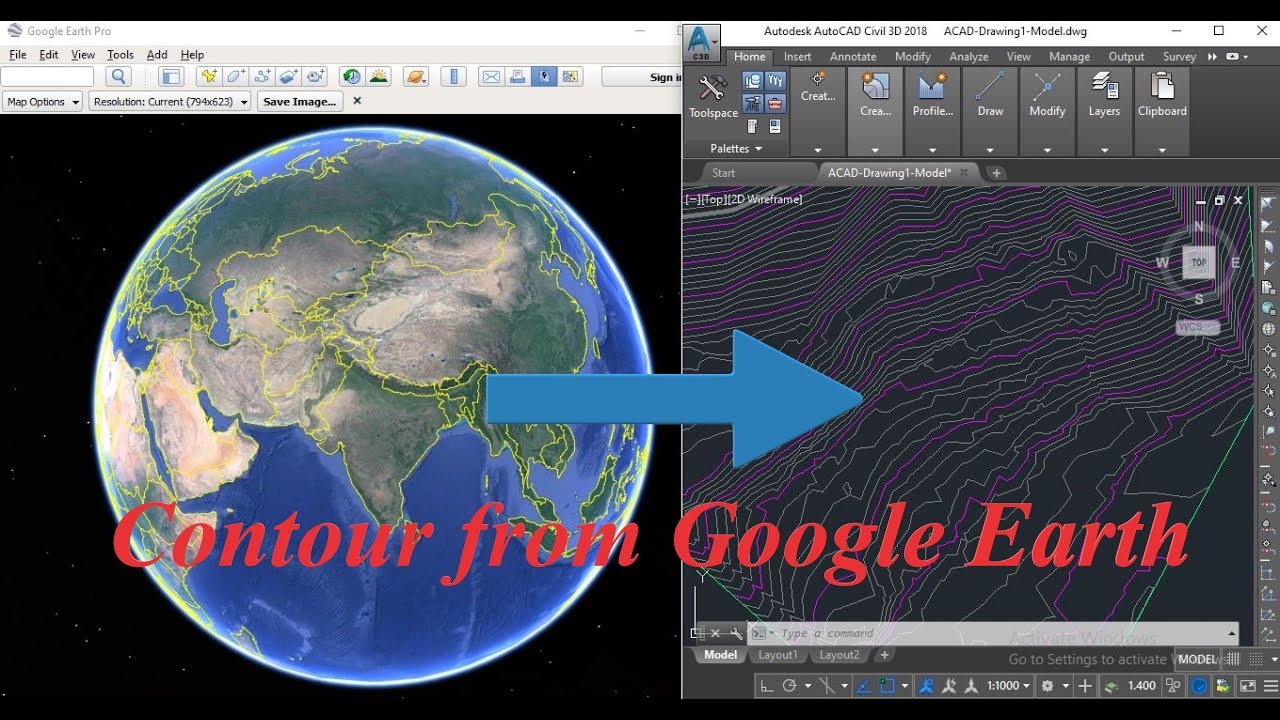
Task: Expand the Draw panel flyout arrow
Action: tap(990, 150)
